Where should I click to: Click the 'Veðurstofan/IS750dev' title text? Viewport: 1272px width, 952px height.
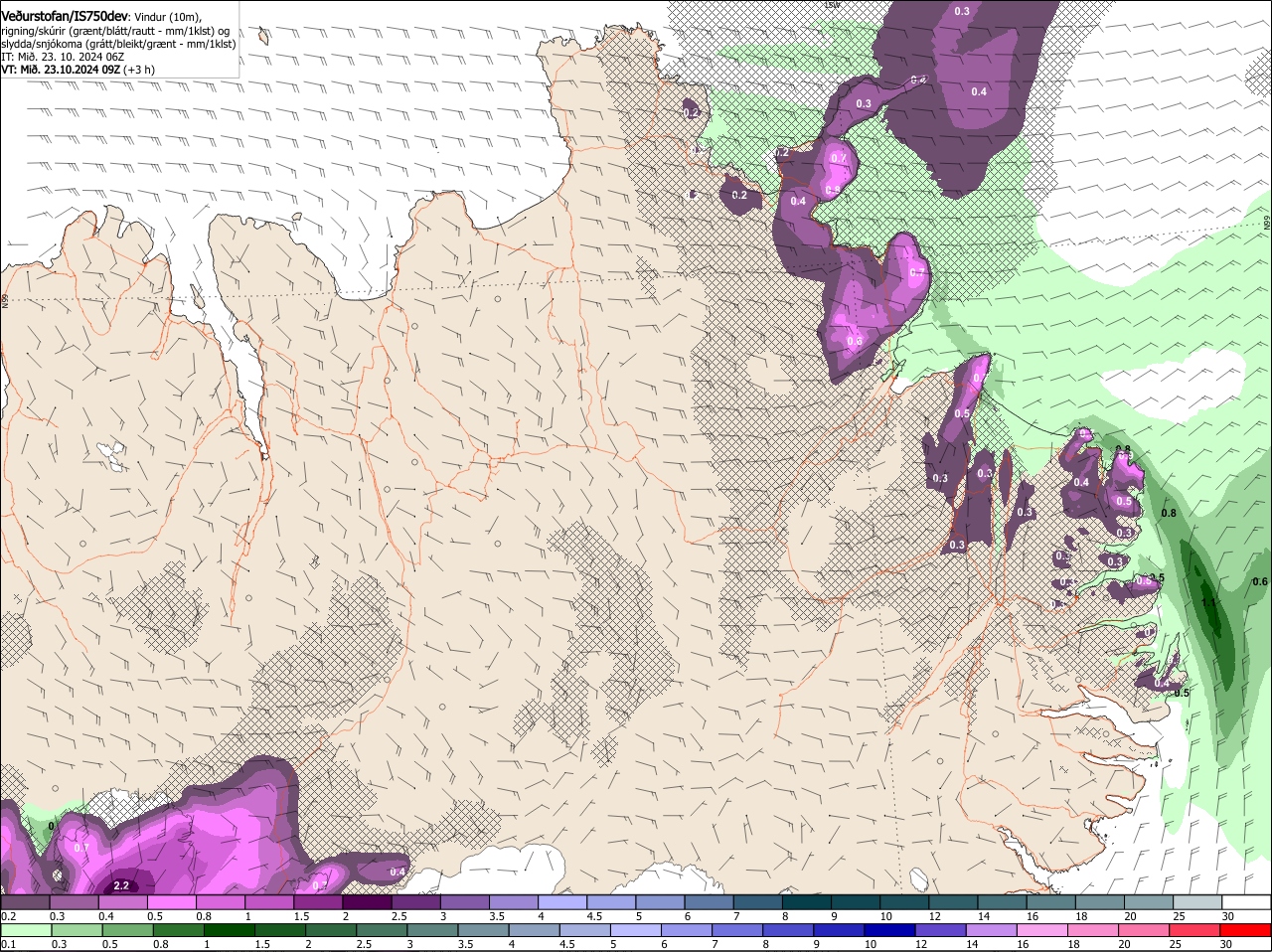click(x=65, y=15)
